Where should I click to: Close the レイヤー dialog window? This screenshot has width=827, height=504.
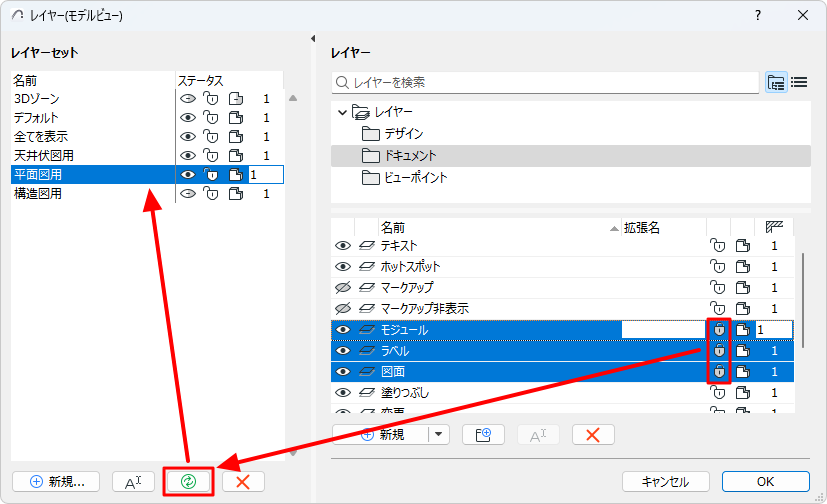[803, 15]
